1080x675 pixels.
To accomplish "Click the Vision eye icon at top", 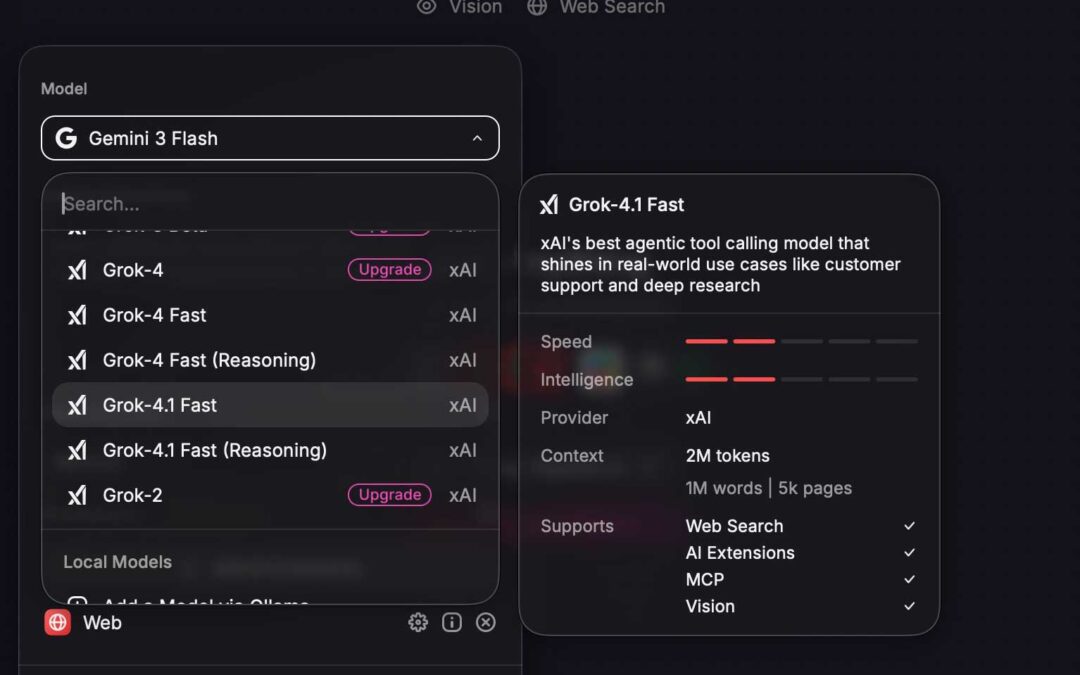I will point(426,7).
